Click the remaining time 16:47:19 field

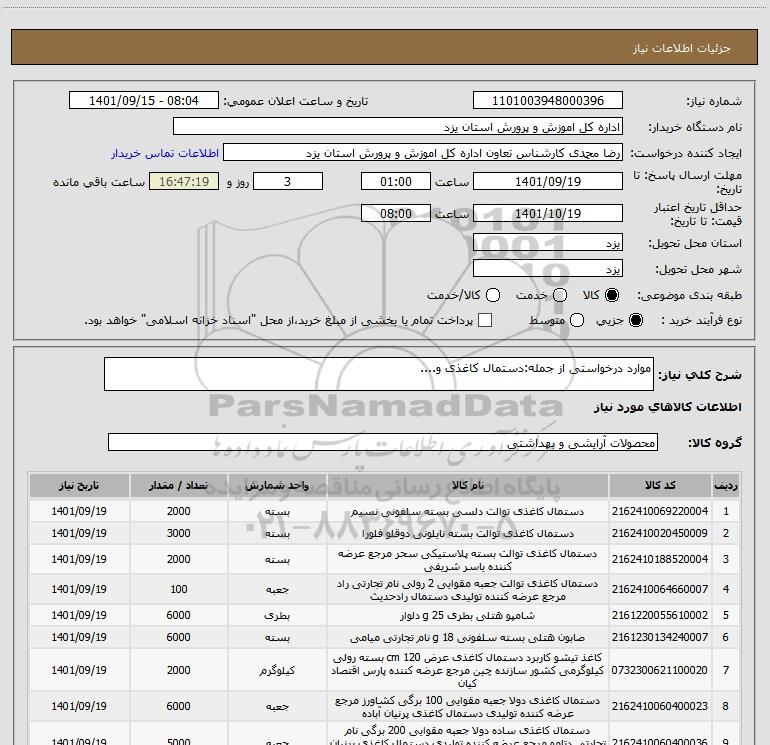[184, 181]
